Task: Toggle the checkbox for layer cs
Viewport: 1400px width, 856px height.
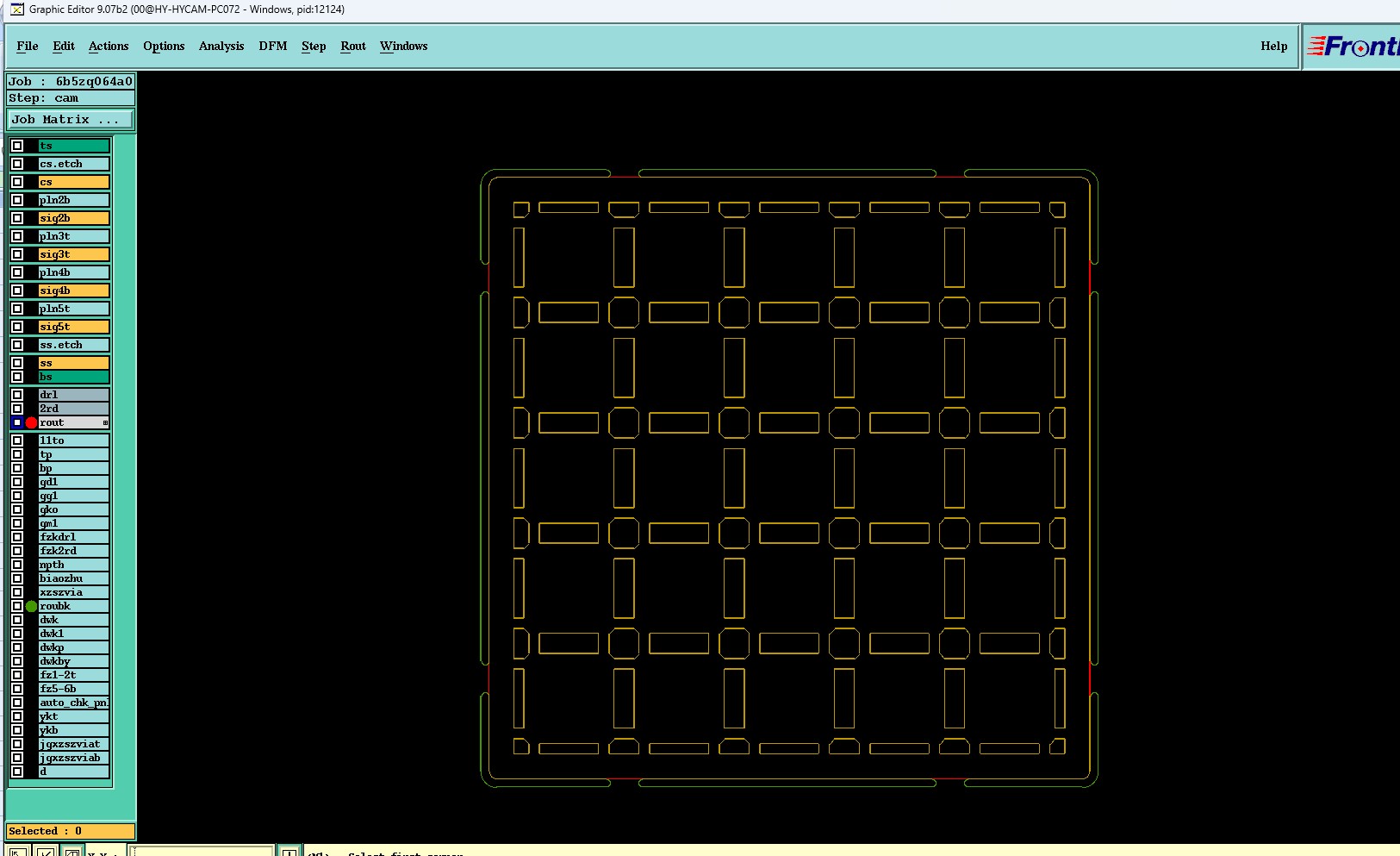Action: click(x=17, y=182)
